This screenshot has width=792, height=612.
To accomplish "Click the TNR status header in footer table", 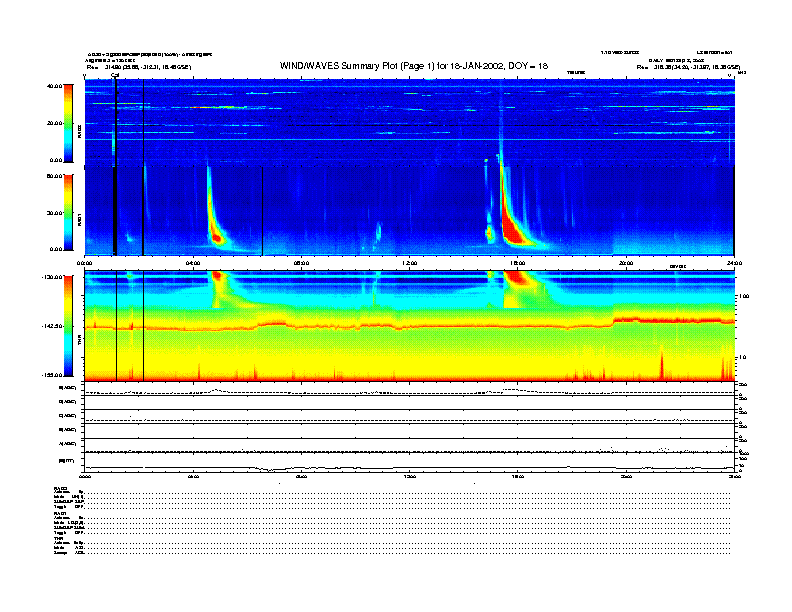I will [x=58, y=539].
